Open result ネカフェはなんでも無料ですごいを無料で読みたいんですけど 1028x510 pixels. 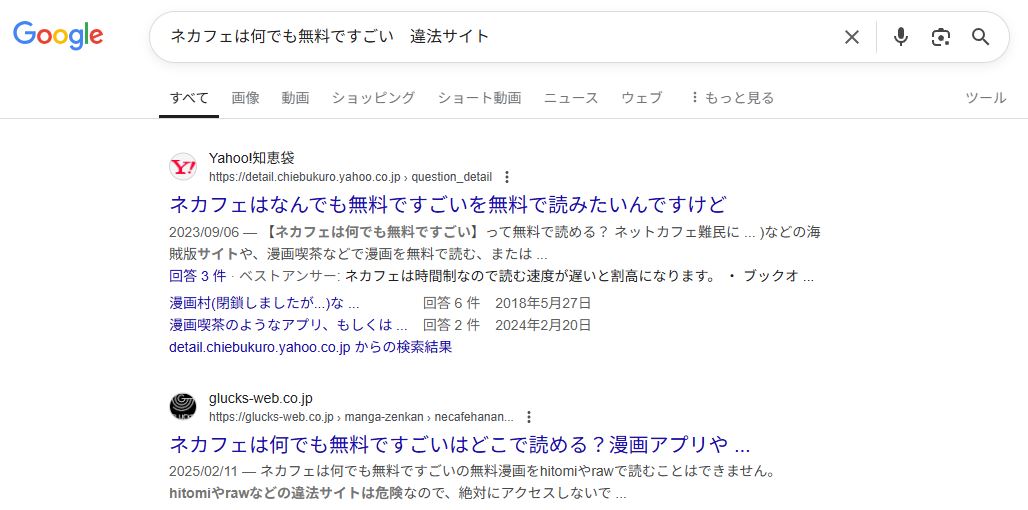(x=448, y=205)
